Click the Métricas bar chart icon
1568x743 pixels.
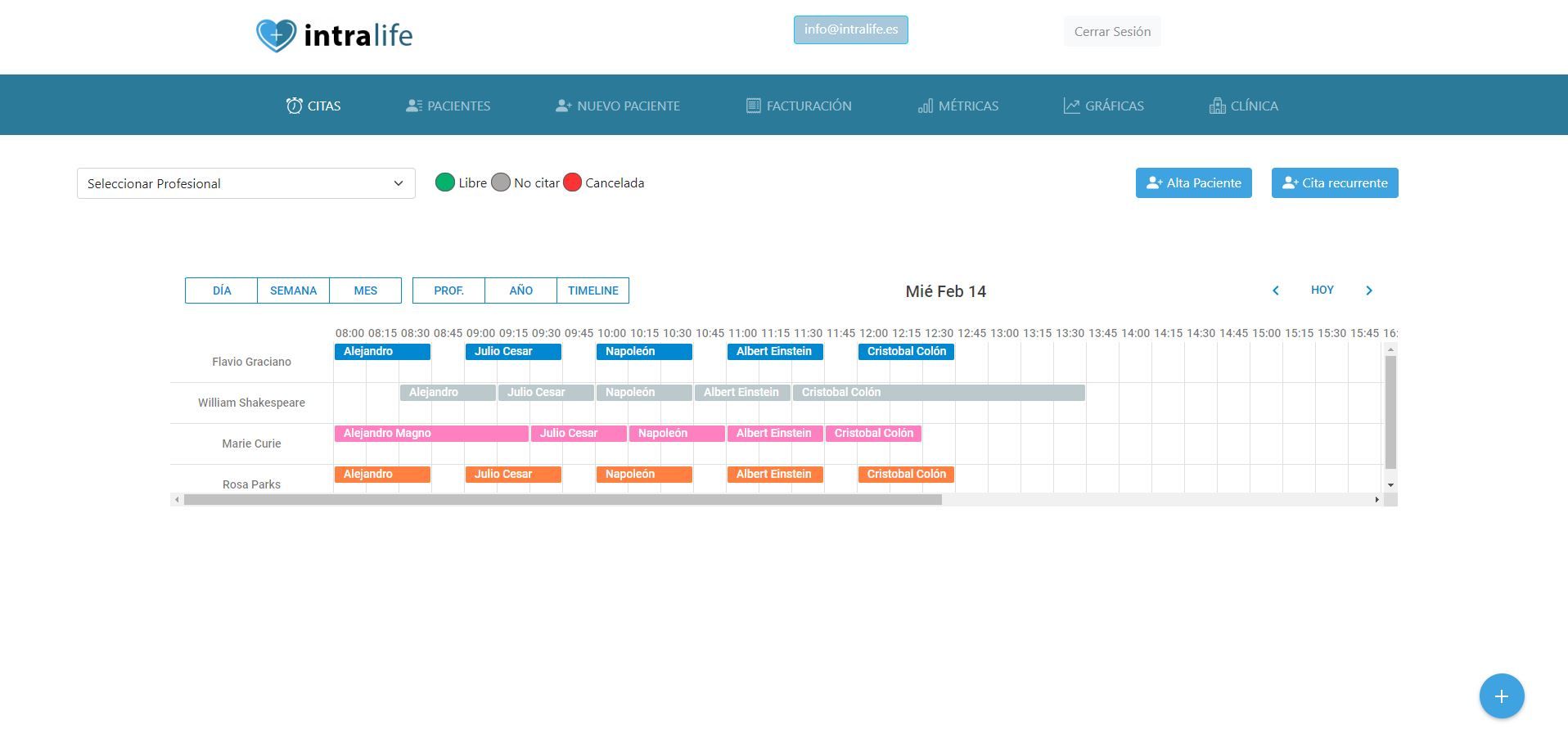point(926,106)
